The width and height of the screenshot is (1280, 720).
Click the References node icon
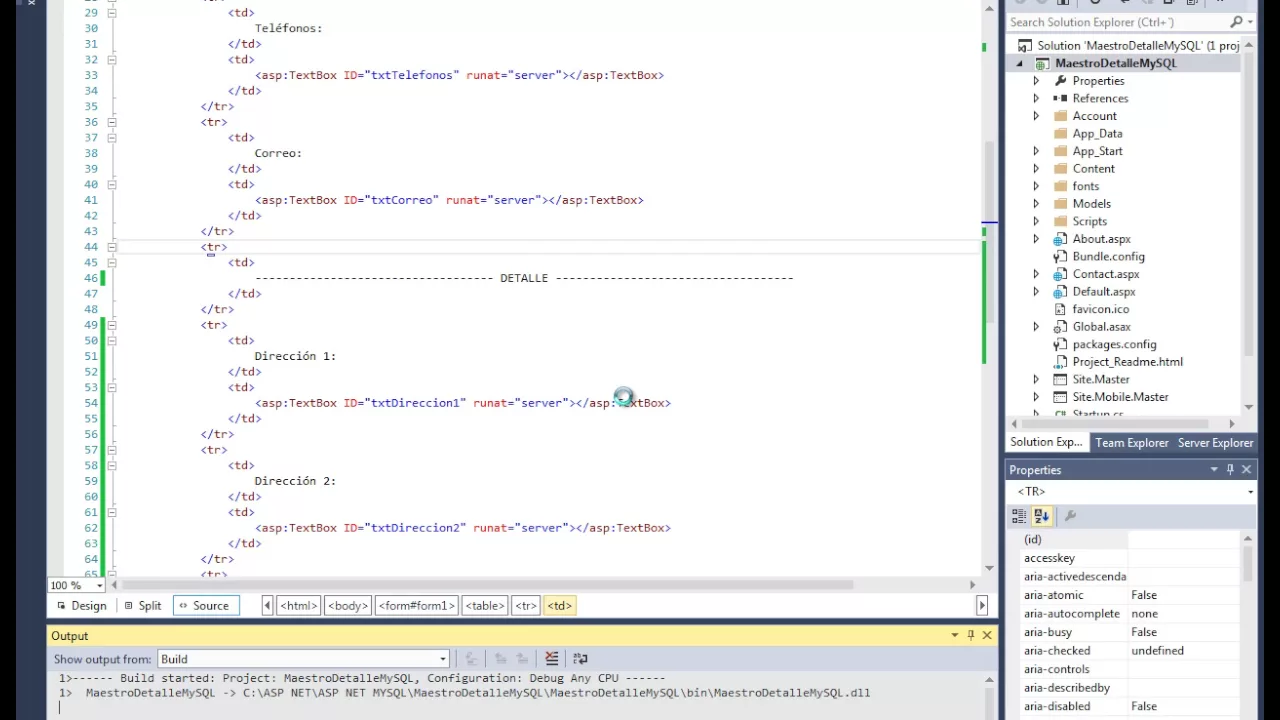[x=1060, y=98]
